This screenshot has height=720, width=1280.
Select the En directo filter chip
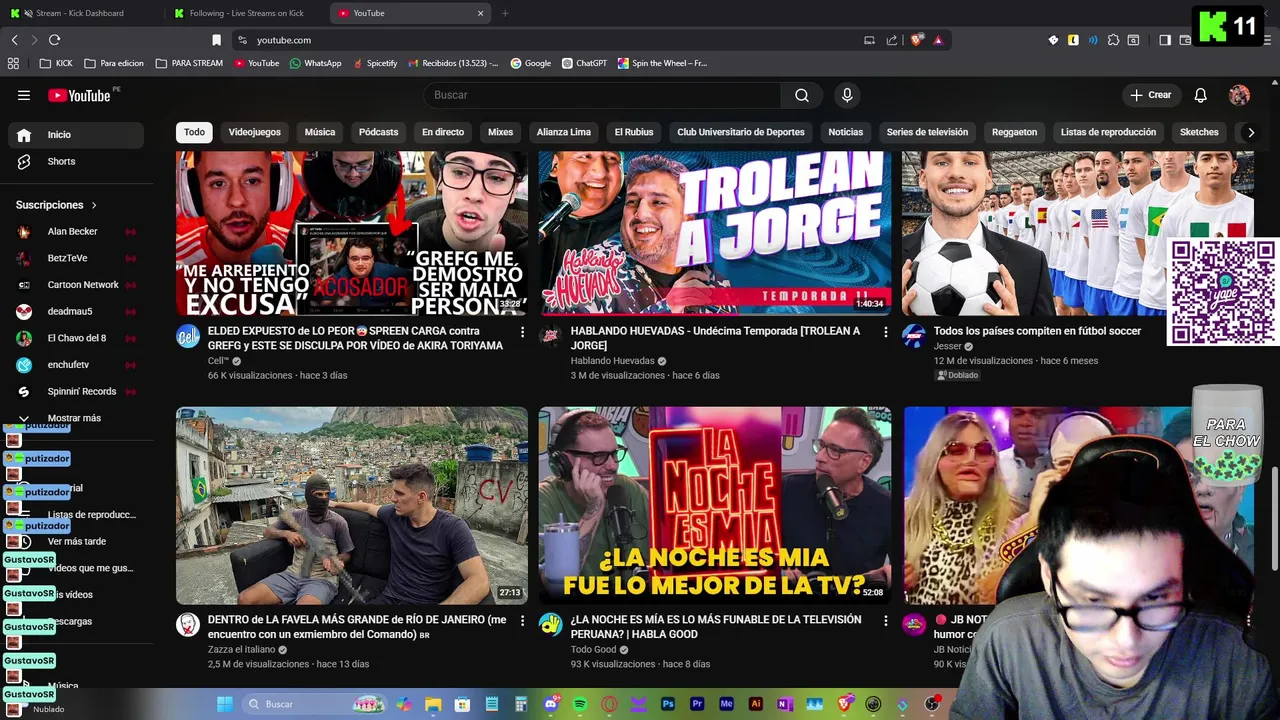click(443, 132)
